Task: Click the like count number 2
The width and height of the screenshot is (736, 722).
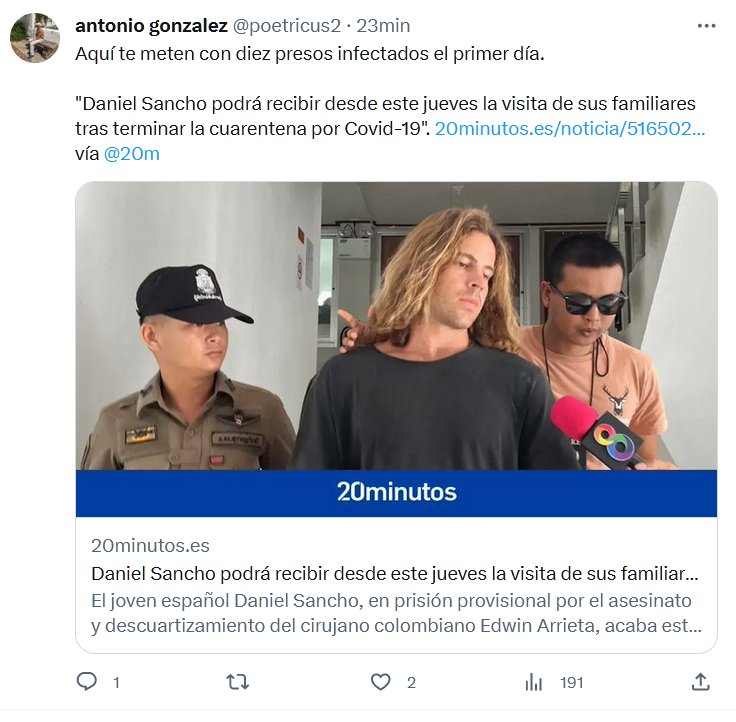Action: pyautogui.click(x=411, y=683)
